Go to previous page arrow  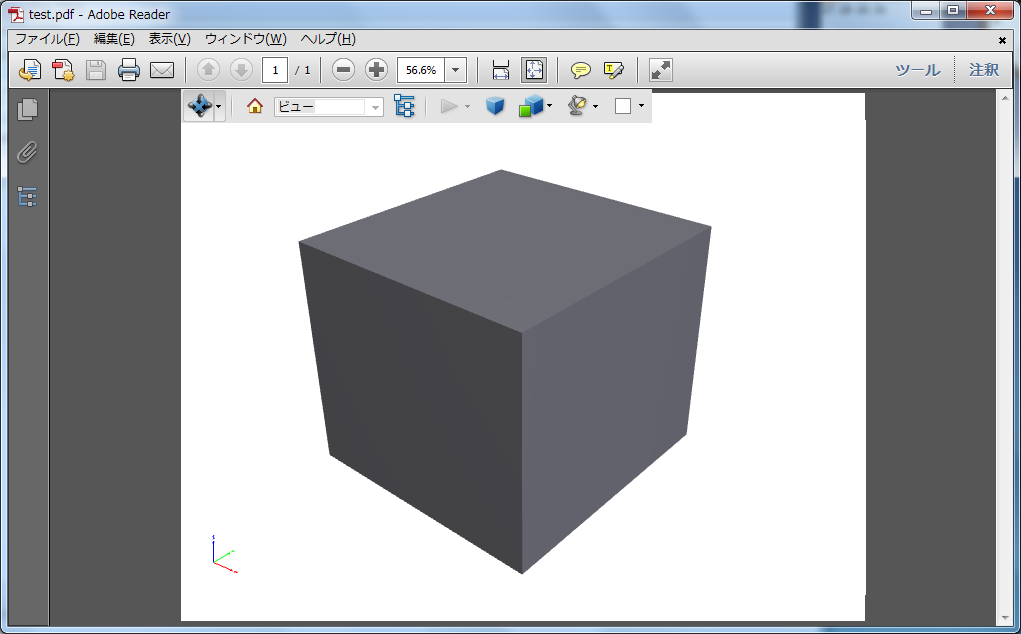(208, 70)
